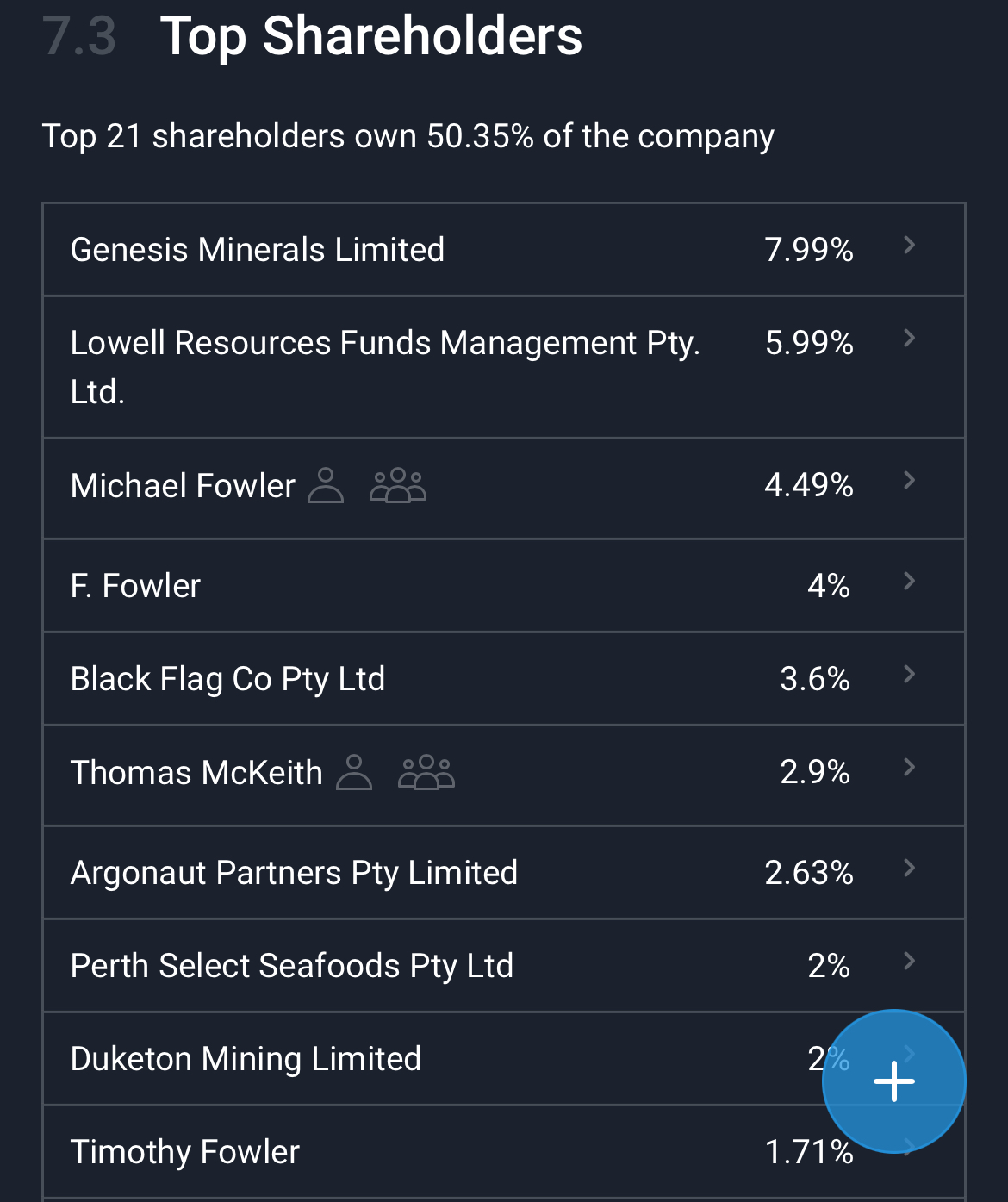This screenshot has width=1008, height=1202.
Task: Expand Genesis Minerals Limited chevron arrow
Action: pos(909,246)
